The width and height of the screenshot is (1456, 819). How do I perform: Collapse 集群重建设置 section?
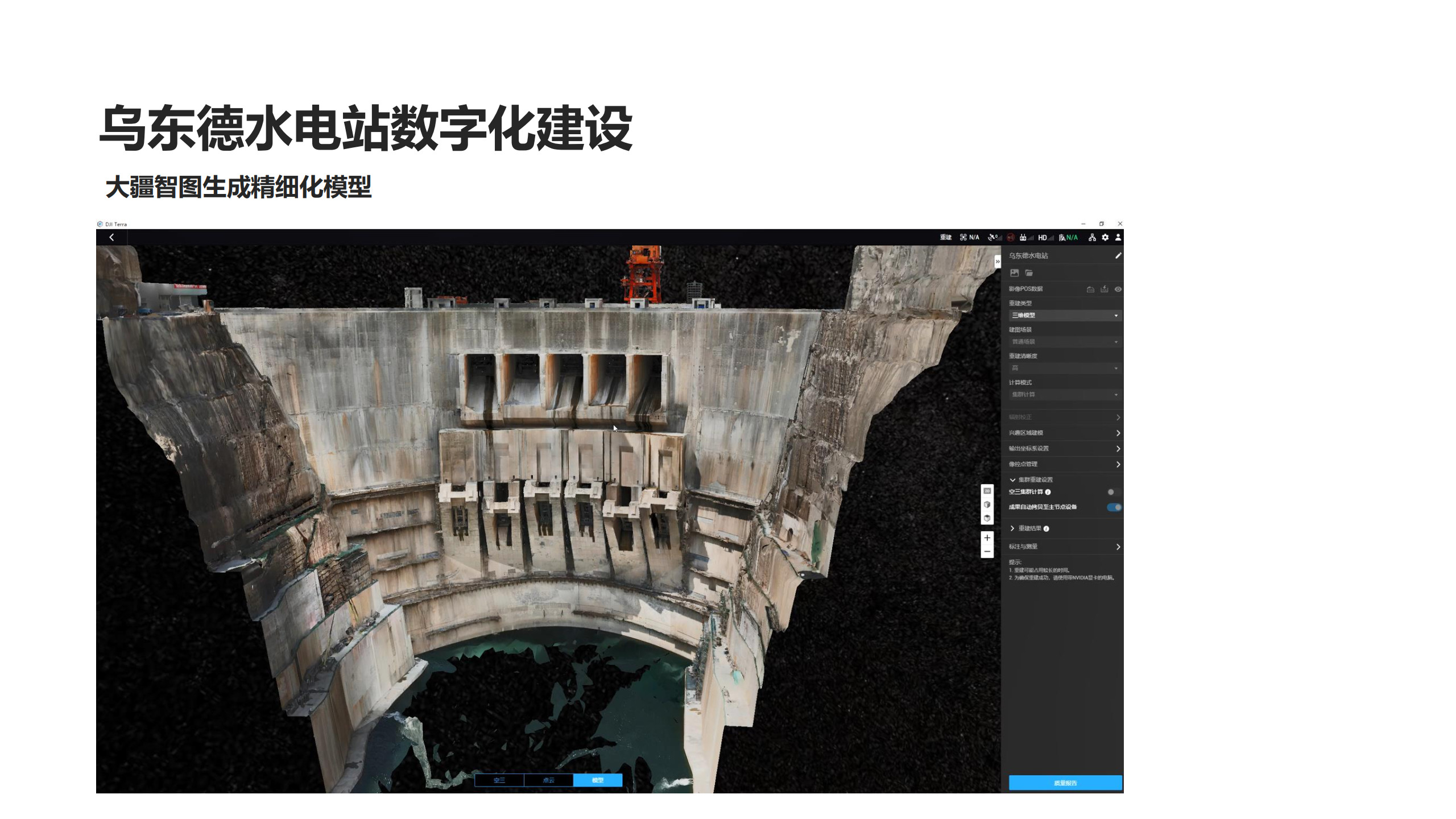point(1031,480)
